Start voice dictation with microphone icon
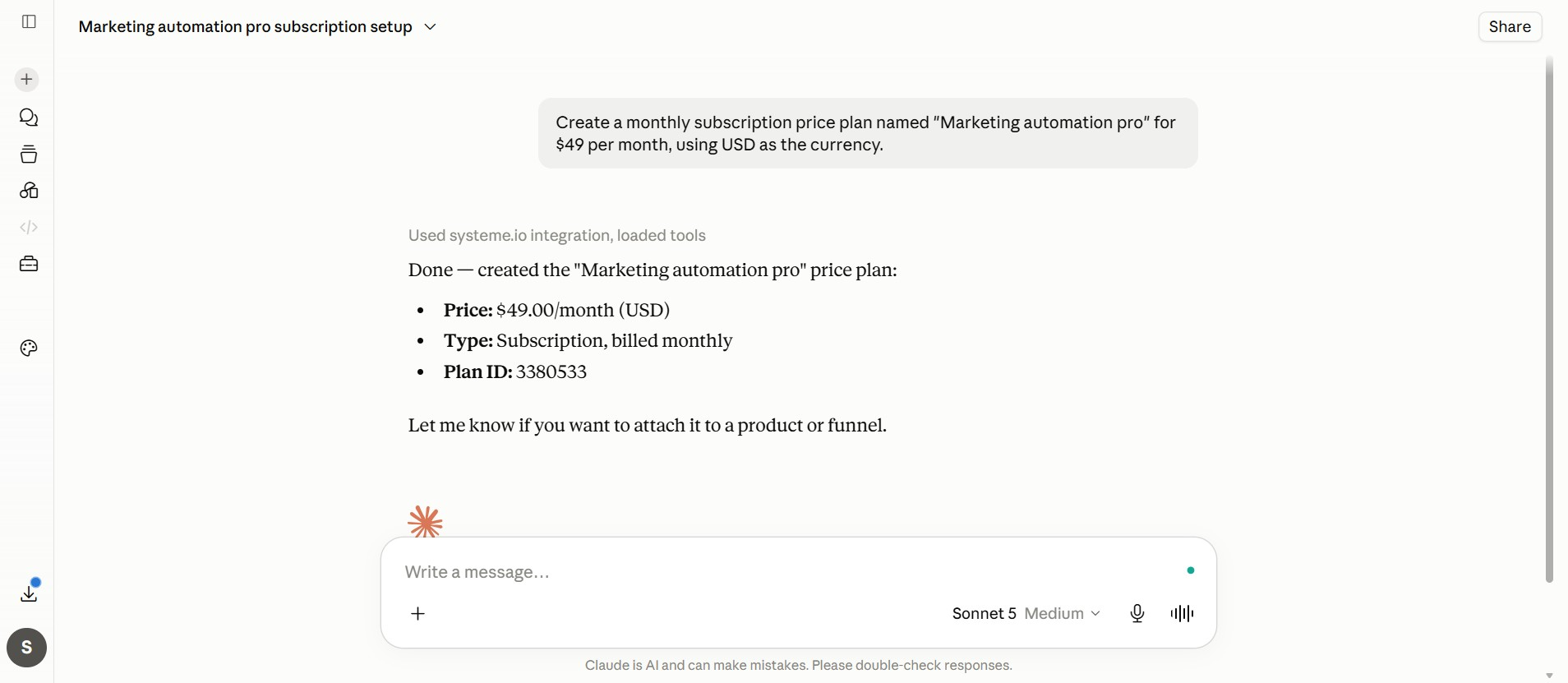Viewport: 1568px width, 683px height. 1137,614
